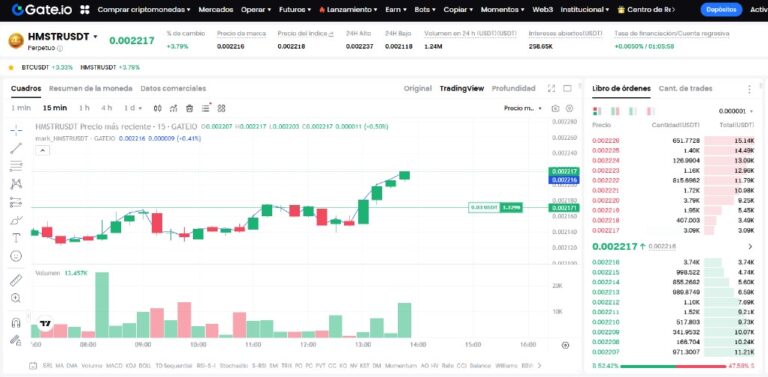The width and height of the screenshot is (768, 377).
Task: Switch to Resumen de la moneda tab
Action: point(91,89)
